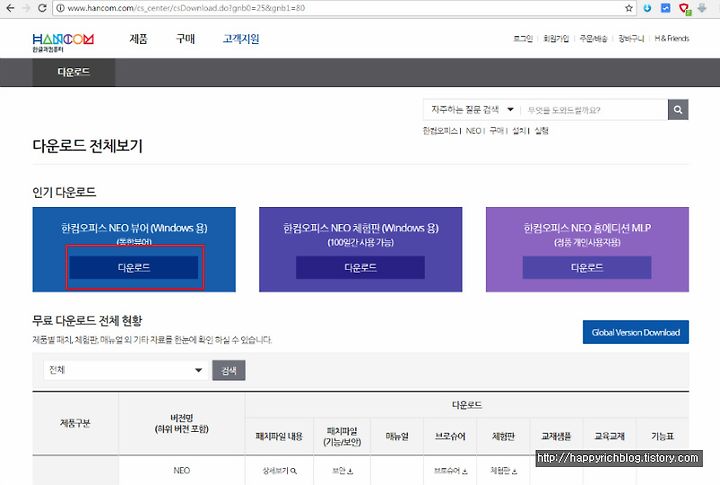Select the 다운로드 sub-navigation tab

pyautogui.click(x=73, y=72)
